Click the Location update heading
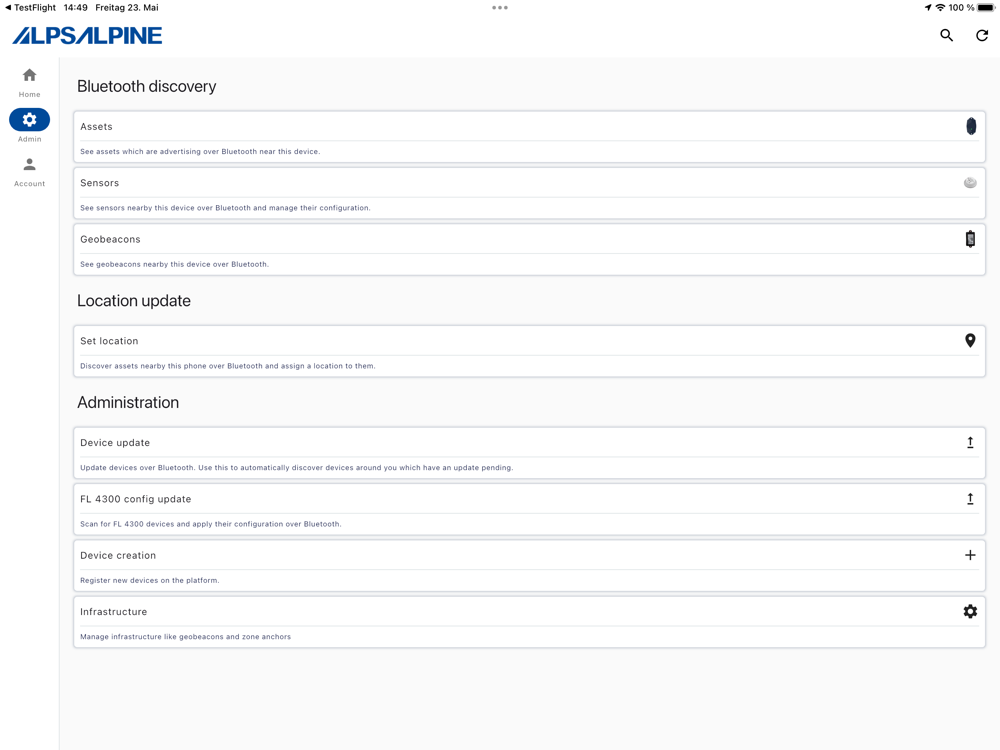 click(134, 300)
